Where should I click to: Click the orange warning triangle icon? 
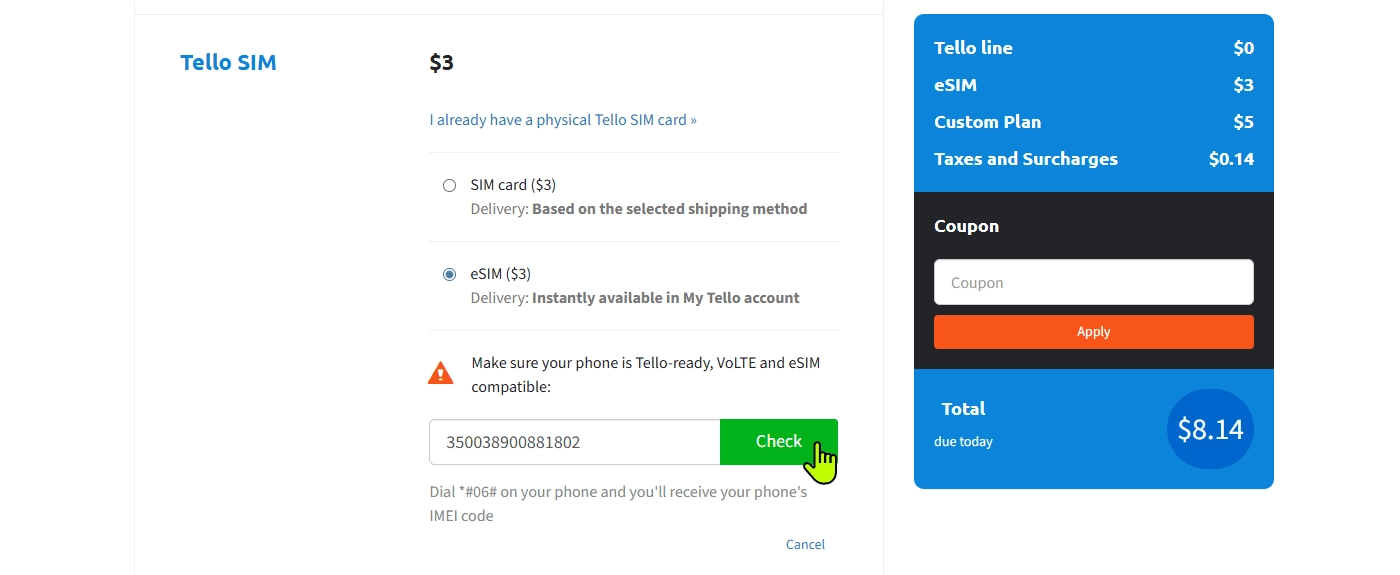tap(441, 373)
